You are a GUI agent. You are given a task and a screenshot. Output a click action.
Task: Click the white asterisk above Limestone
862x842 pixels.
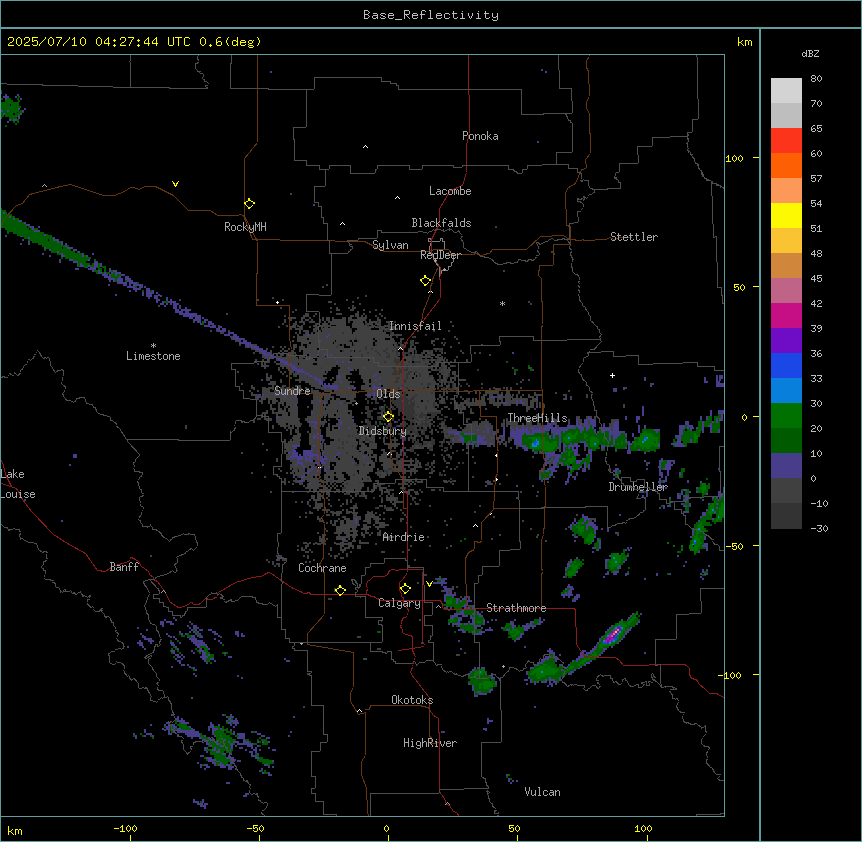point(153,345)
